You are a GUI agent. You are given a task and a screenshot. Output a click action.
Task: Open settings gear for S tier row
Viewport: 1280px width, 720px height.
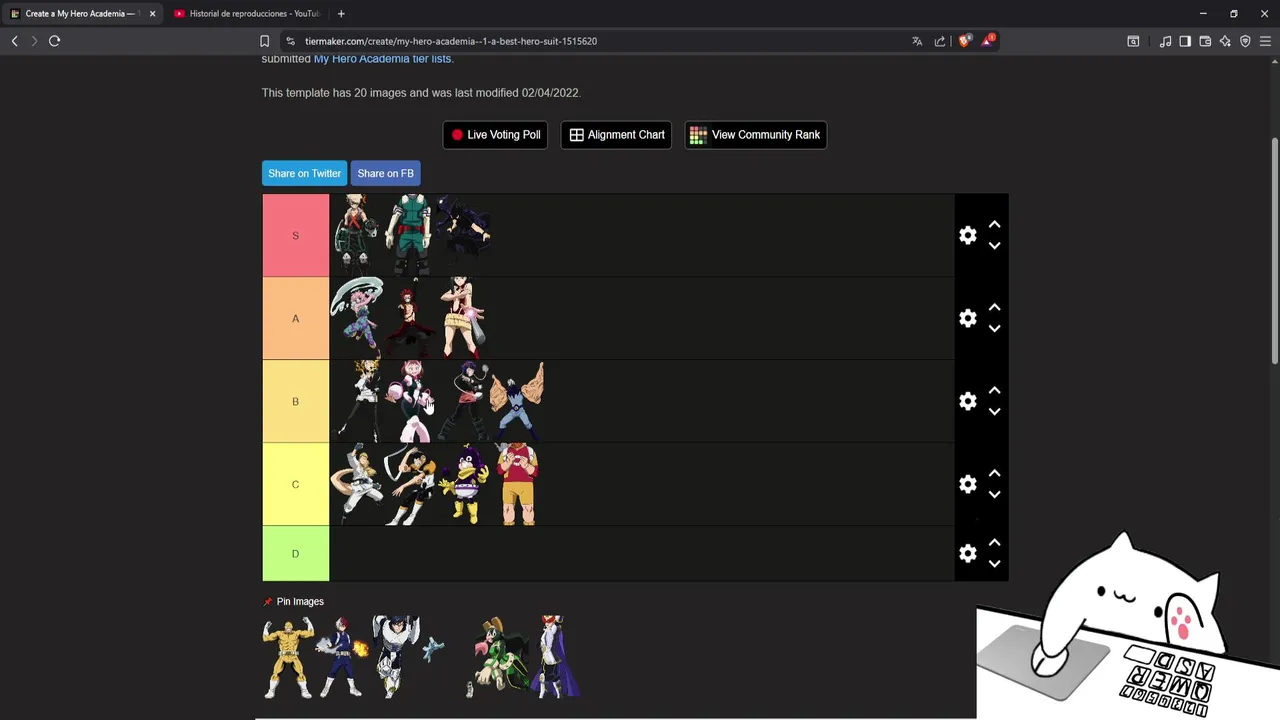pyautogui.click(x=967, y=235)
